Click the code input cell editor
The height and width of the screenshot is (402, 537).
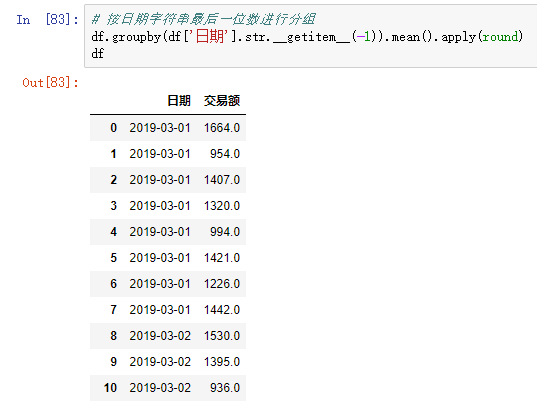tap(311, 36)
